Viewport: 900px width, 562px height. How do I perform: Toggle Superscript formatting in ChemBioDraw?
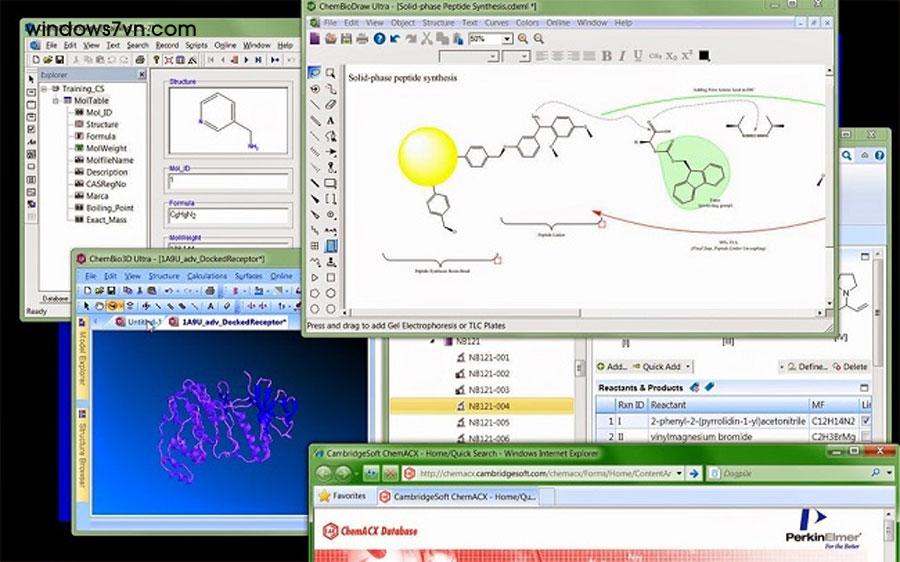(x=687, y=56)
